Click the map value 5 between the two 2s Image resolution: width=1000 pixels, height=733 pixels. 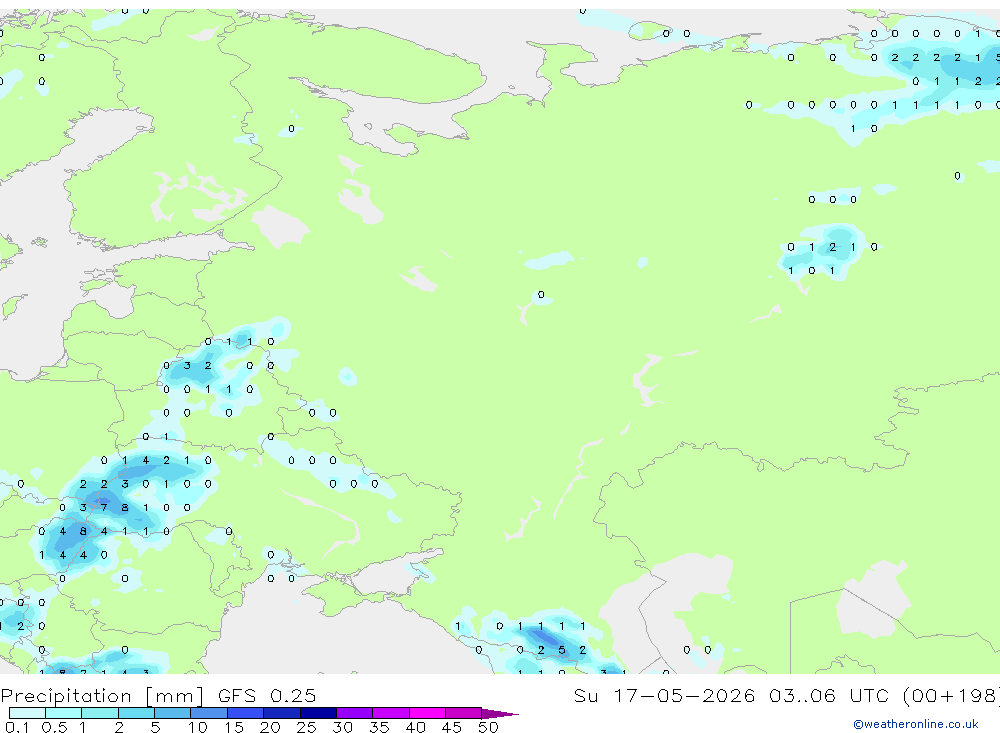(x=561, y=650)
